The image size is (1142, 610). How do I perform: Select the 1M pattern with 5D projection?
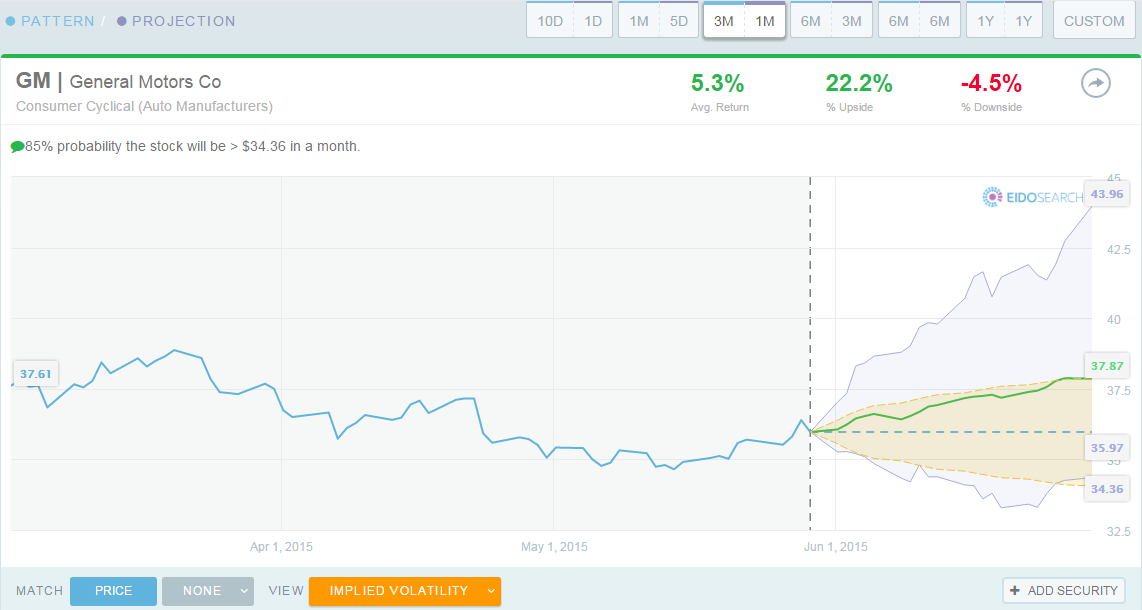click(x=658, y=20)
